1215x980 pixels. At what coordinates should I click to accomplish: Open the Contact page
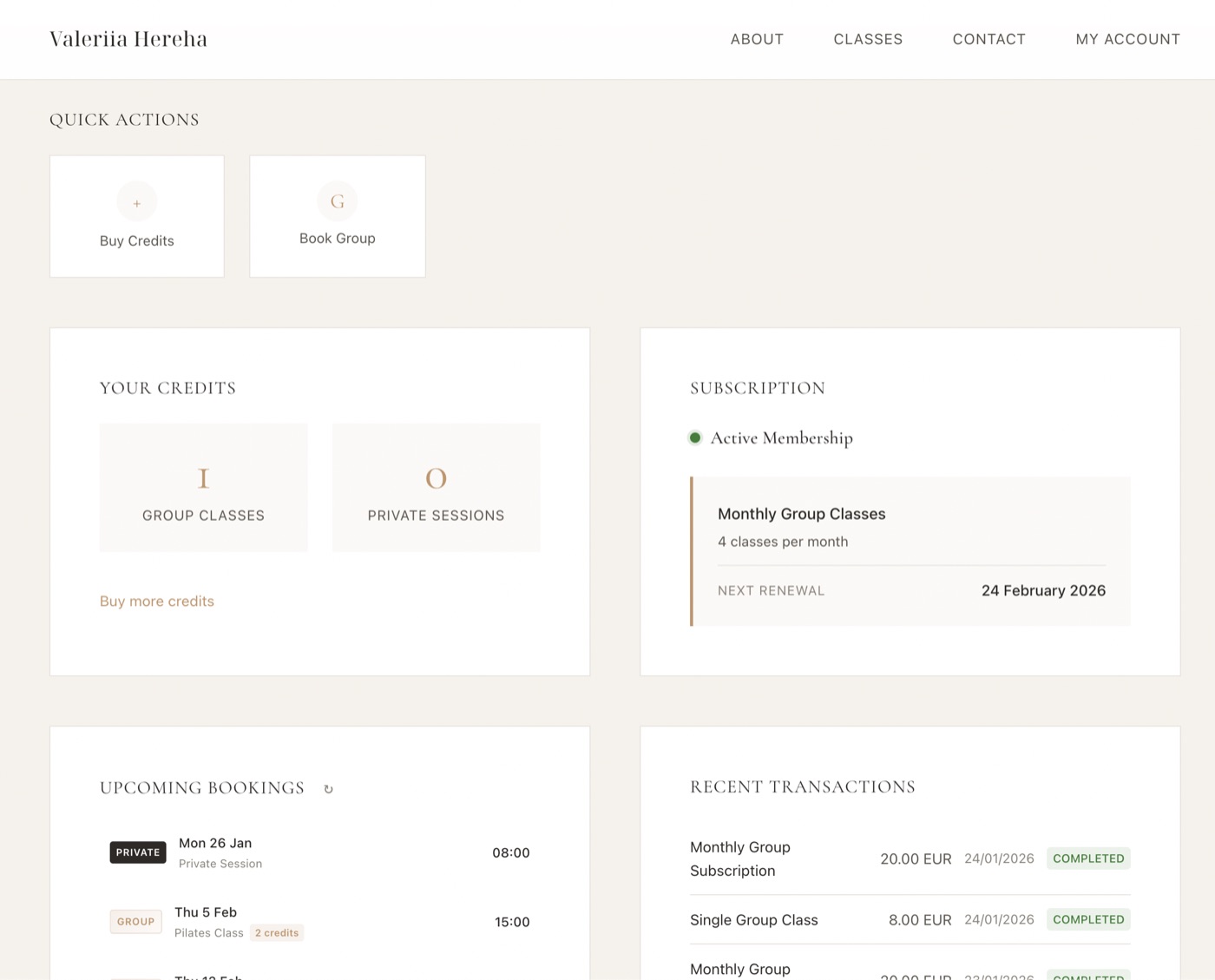(988, 39)
